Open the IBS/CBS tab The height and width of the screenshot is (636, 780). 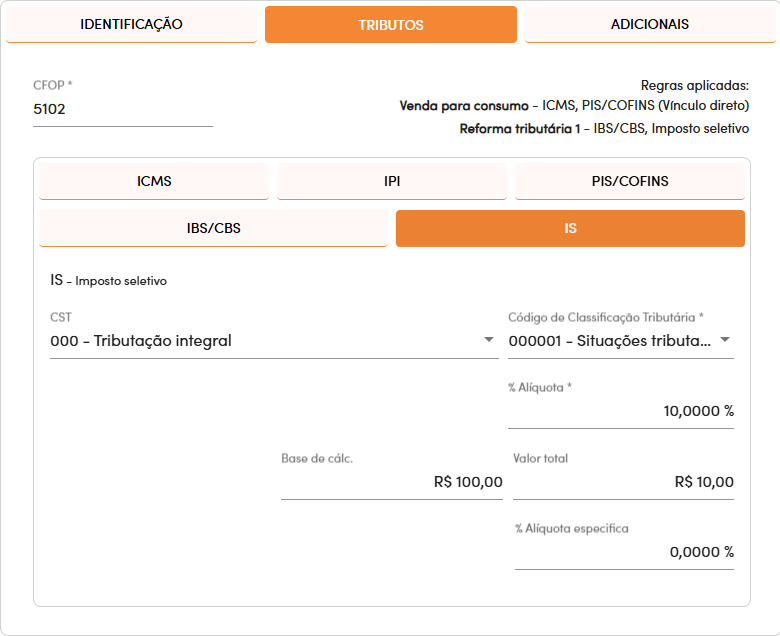[213, 228]
